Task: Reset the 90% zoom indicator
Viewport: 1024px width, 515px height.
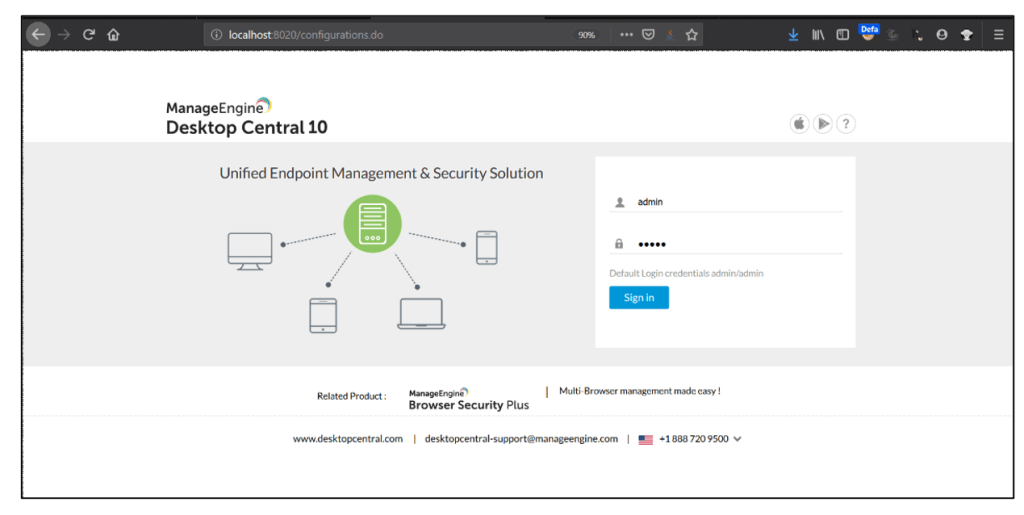Action: click(x=586, y=35)
